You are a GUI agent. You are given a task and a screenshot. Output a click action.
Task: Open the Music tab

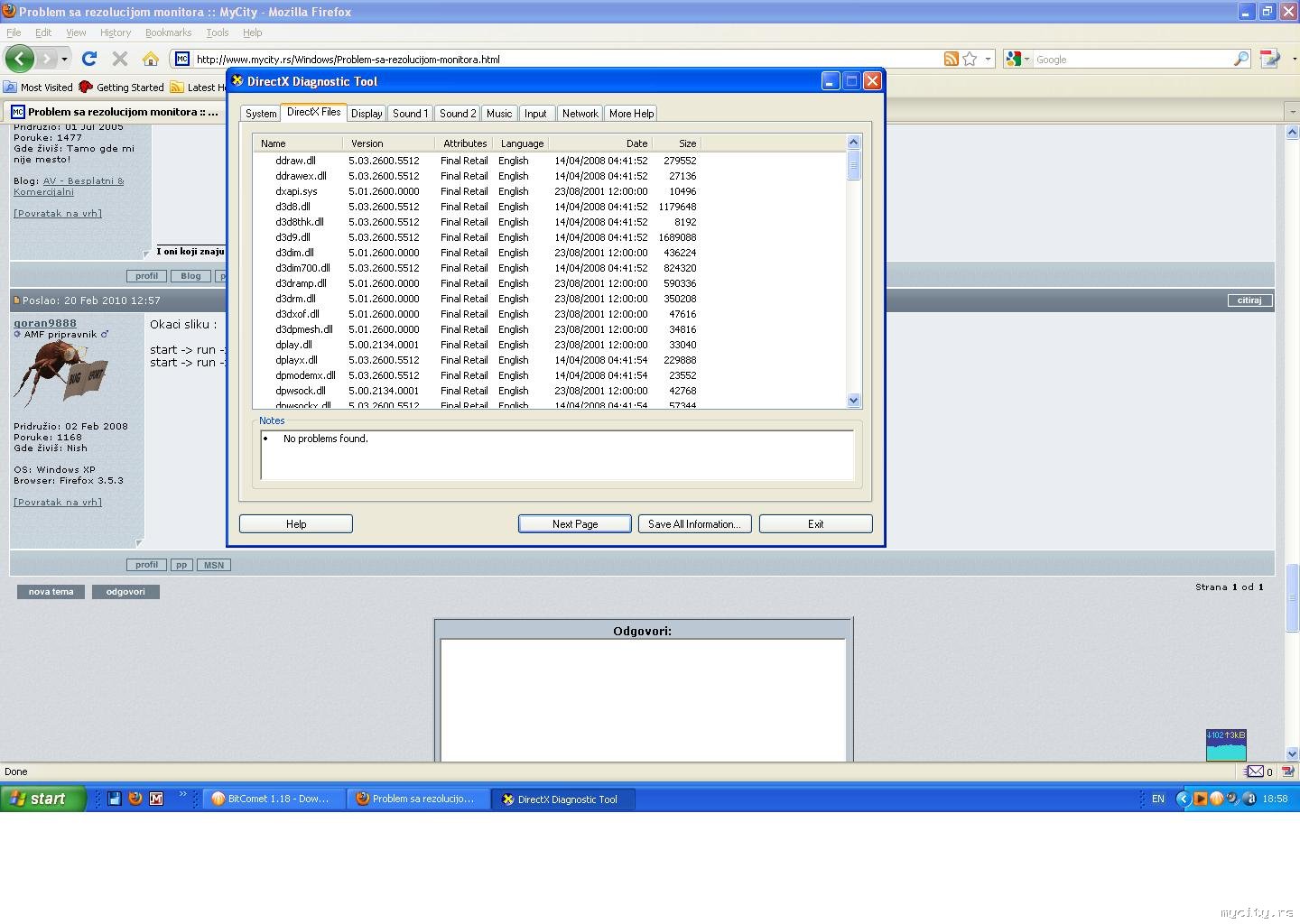499,114
